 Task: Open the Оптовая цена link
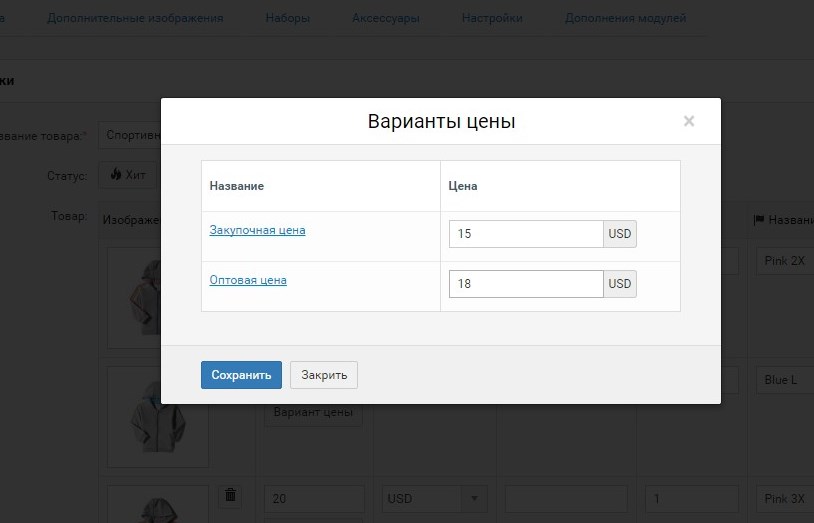[x=248, y=280]
